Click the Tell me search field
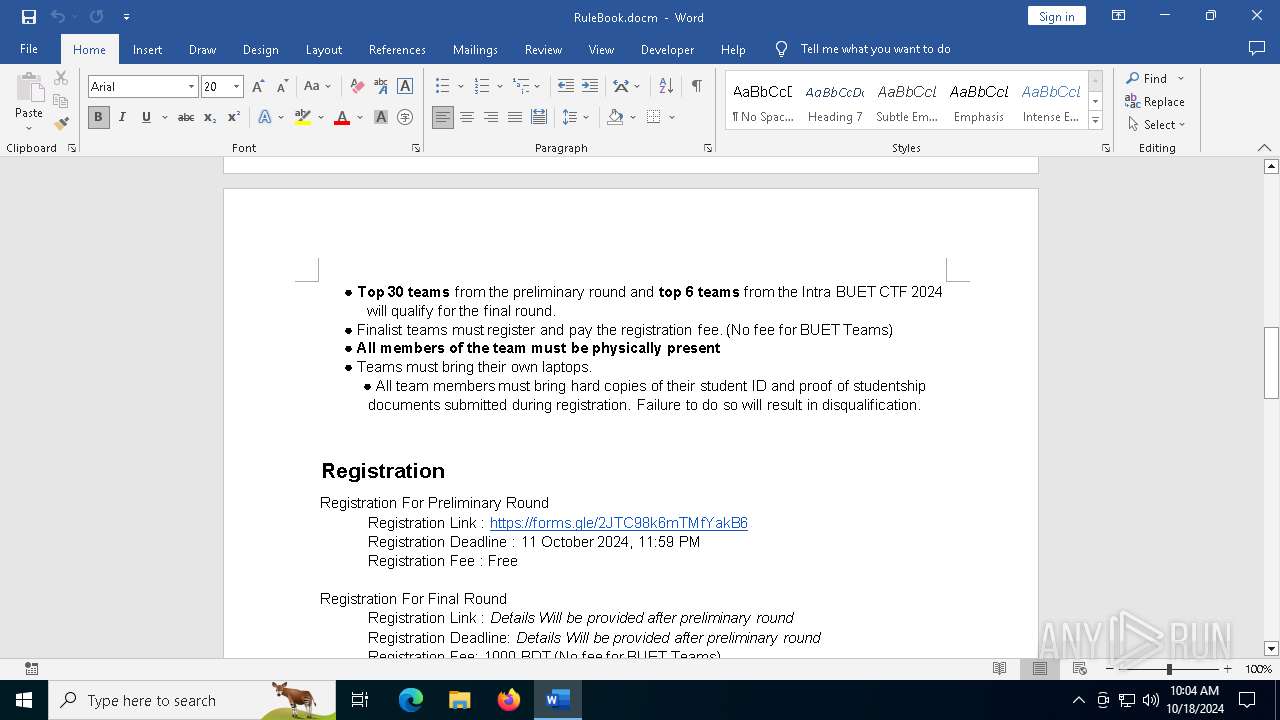This screenshot has height=720, width=1280. [x=875, y=49]
